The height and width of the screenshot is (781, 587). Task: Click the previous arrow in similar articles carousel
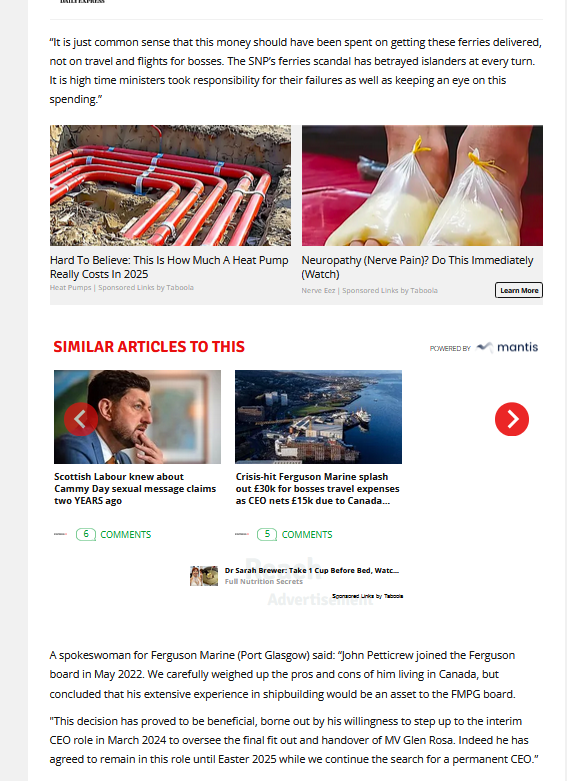click(x=81, y=419)
